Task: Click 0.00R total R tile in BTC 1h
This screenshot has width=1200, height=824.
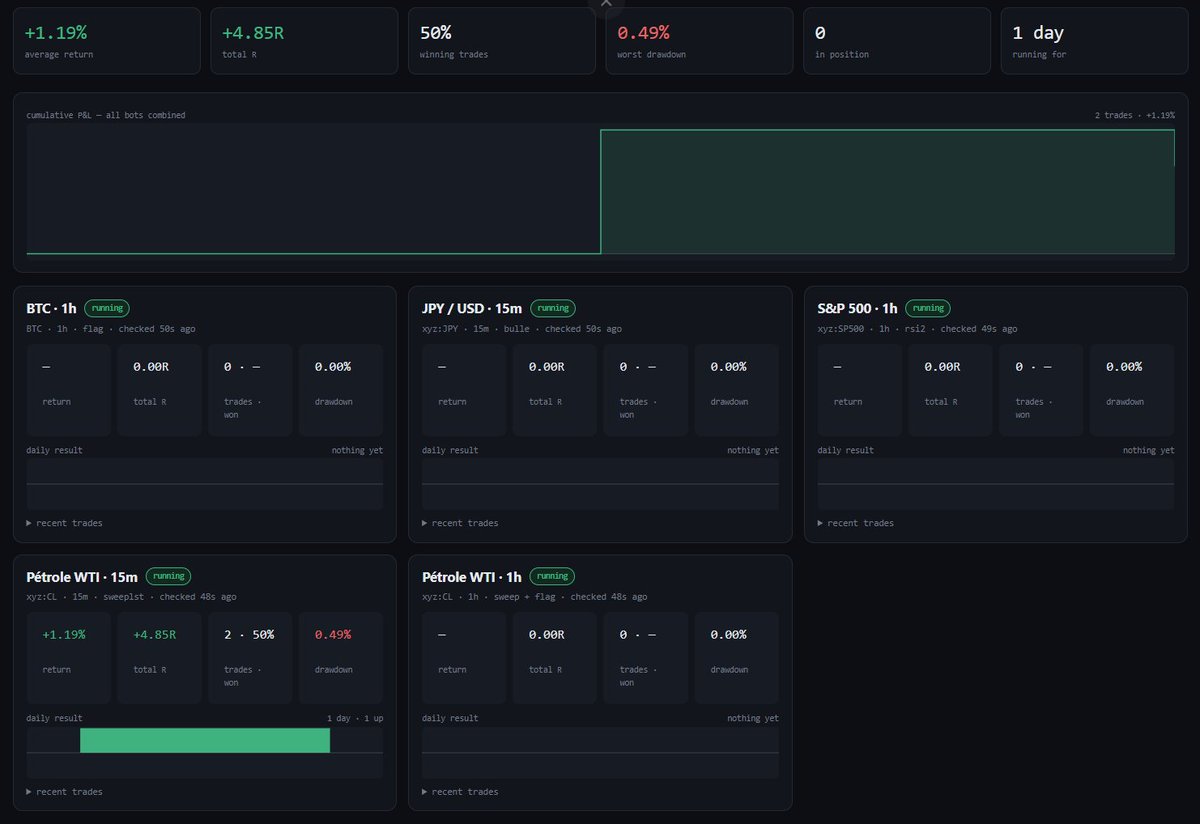Action: [159, 390]
